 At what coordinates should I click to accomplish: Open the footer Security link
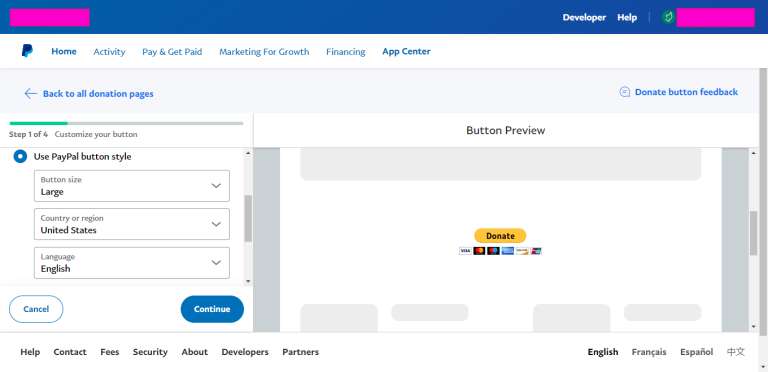[x=150, y=352]
